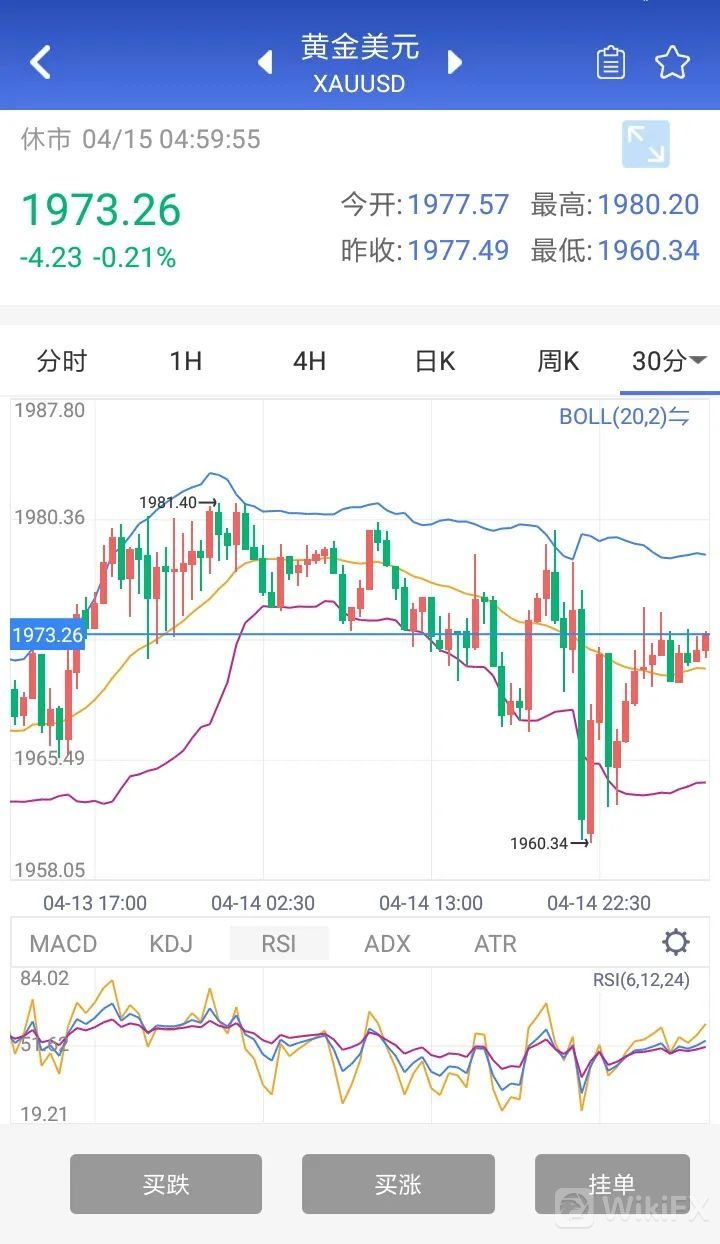The height and width of the screenshot is (1244, 720).
Task: Switch to next symbol with right triangle
Action: point(455,63)
